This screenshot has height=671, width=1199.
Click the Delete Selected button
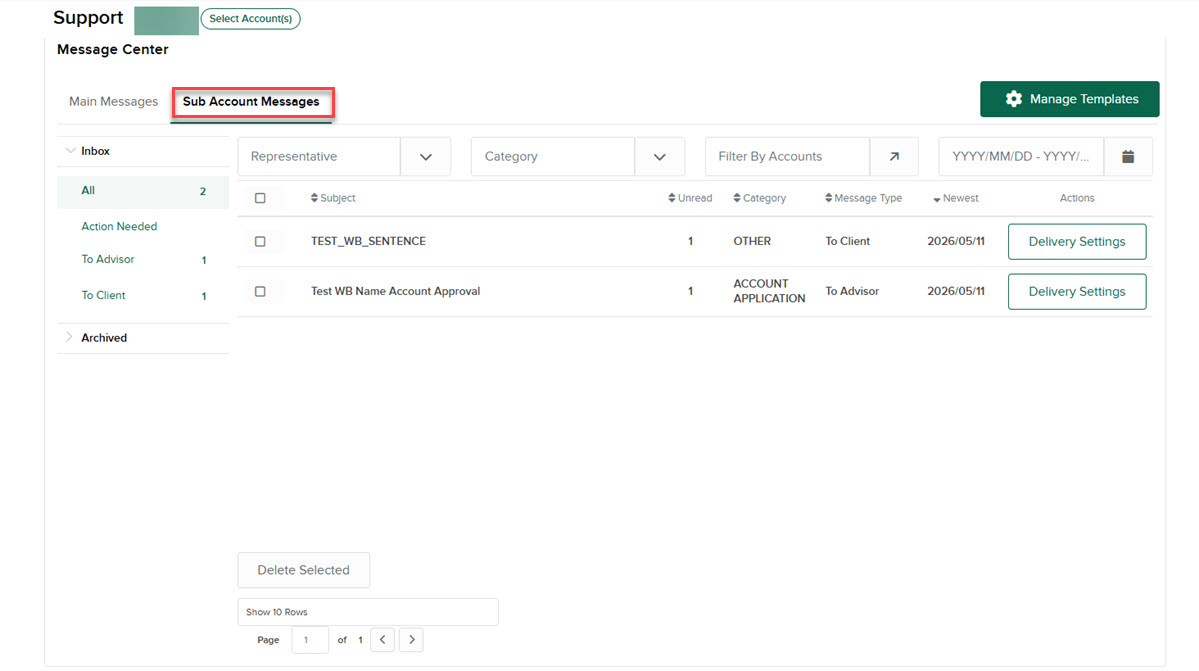(x=304, y=570)
